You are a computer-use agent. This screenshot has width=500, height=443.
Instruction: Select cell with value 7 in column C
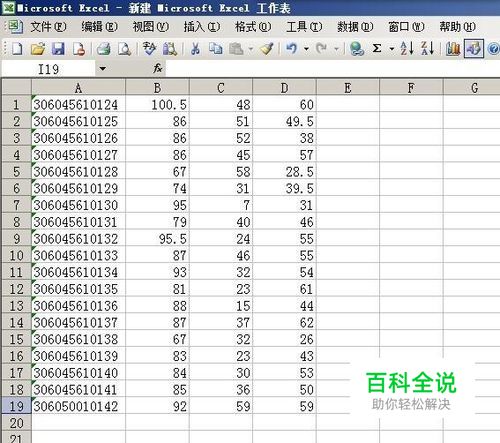point(221,205)
